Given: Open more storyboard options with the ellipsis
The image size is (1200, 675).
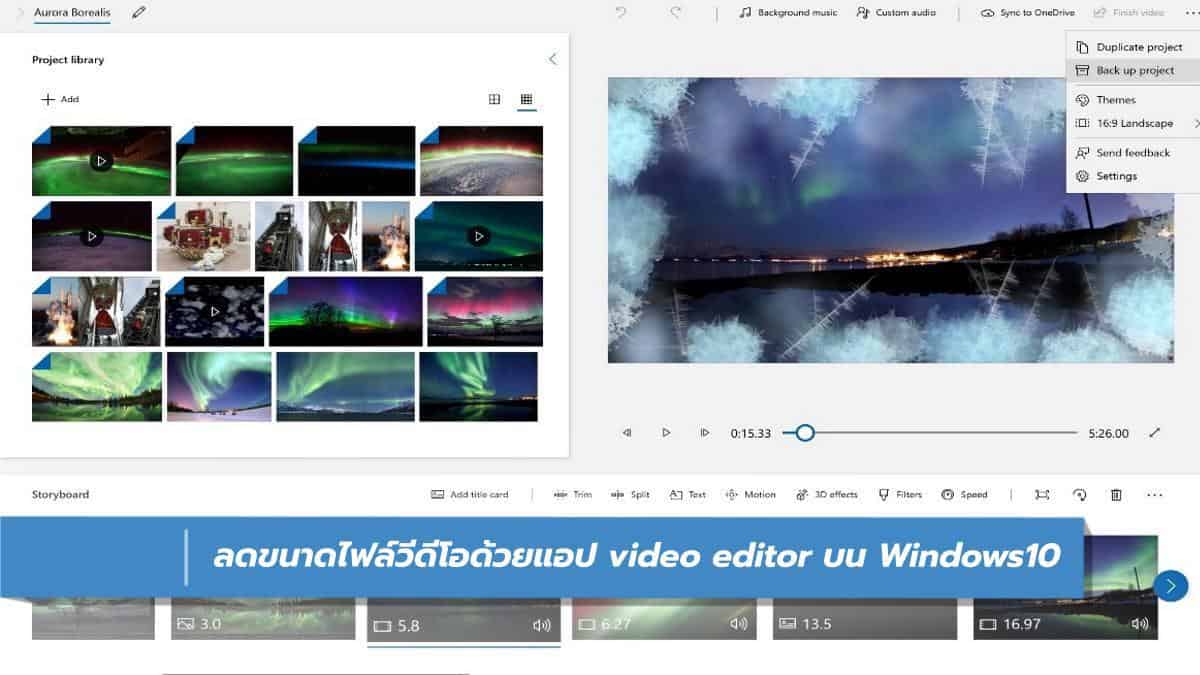Looking at the screenshot, I should tap(1155, 494).
